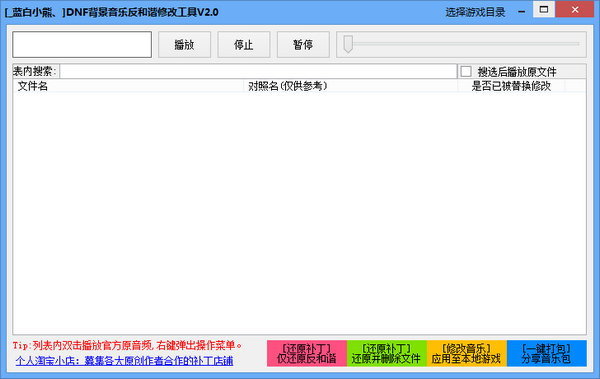The height and width of the screenshot is (379, 600).
Task: Click the playback progress slider handle
Action: [348, 44]
